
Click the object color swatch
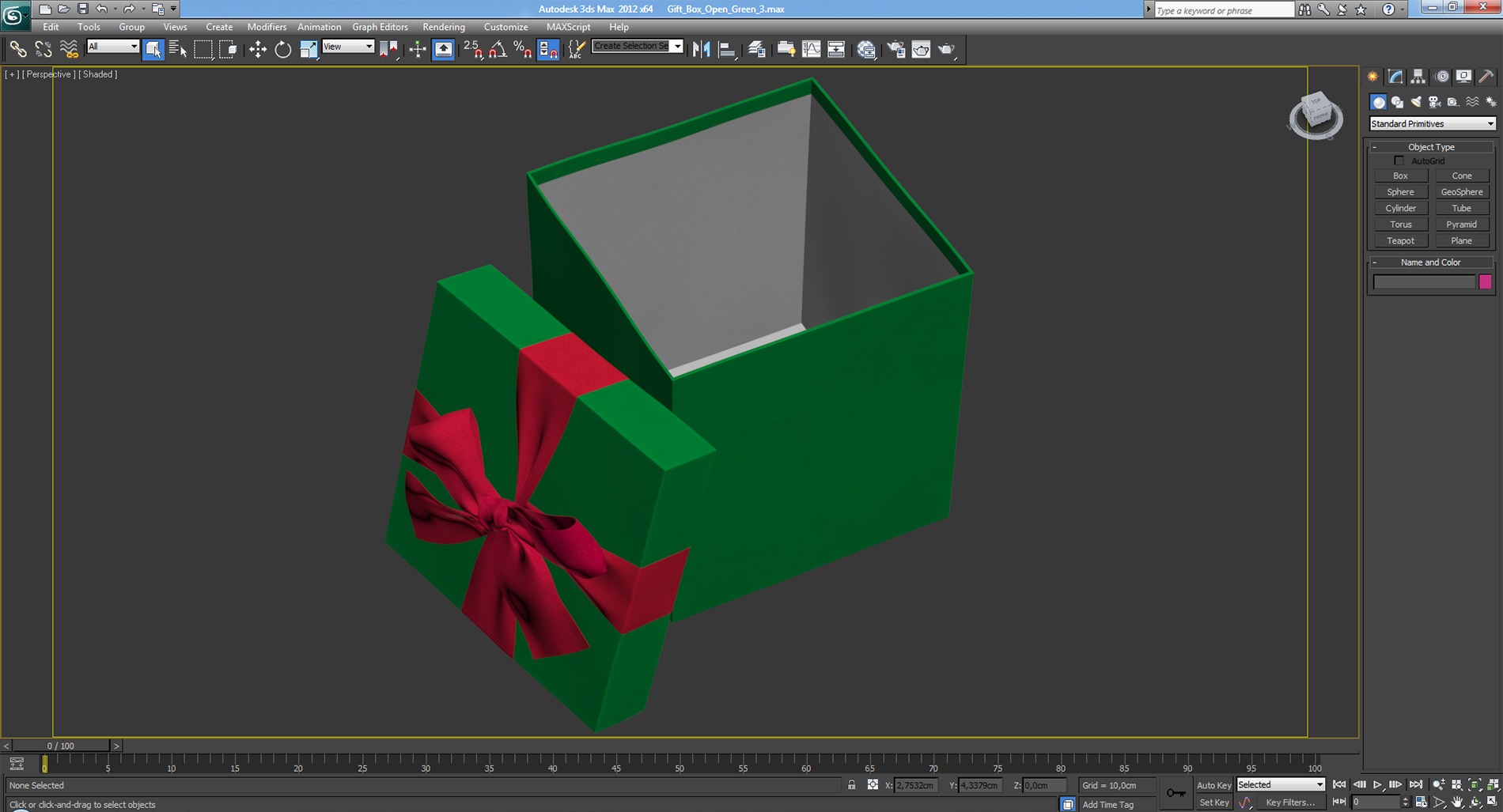[1486, 281]
